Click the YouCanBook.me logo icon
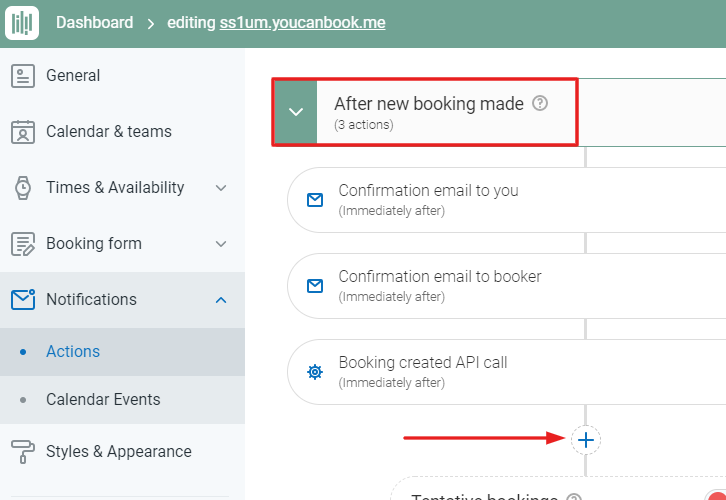Viewport: 726px width, 500px height. click(x=21, y=23)
